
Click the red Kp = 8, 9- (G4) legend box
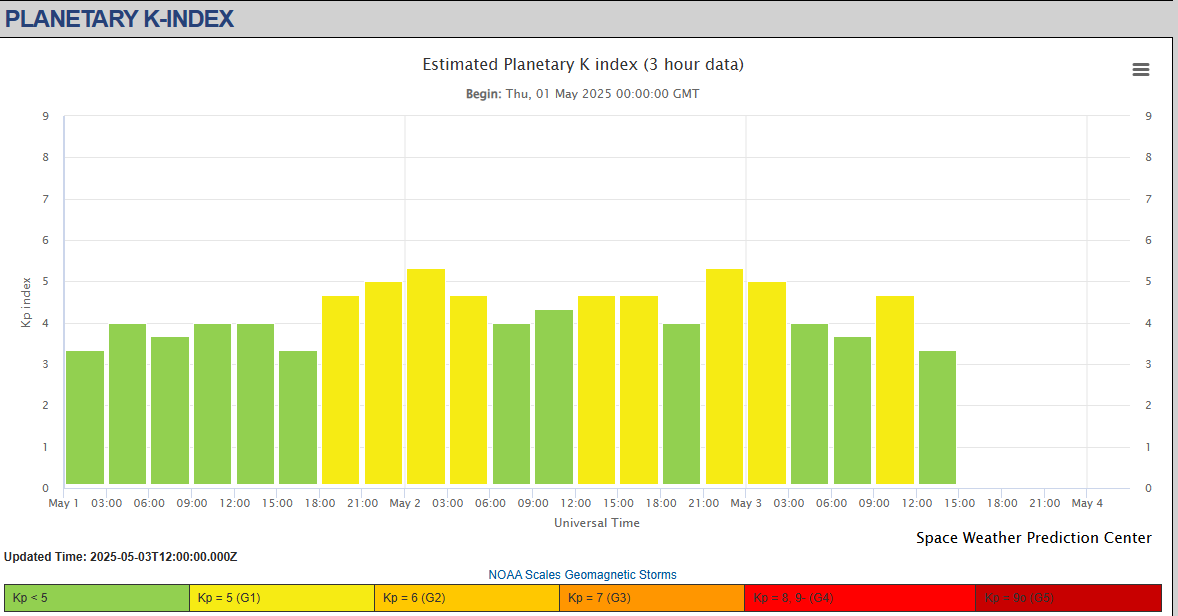(859, 598)
